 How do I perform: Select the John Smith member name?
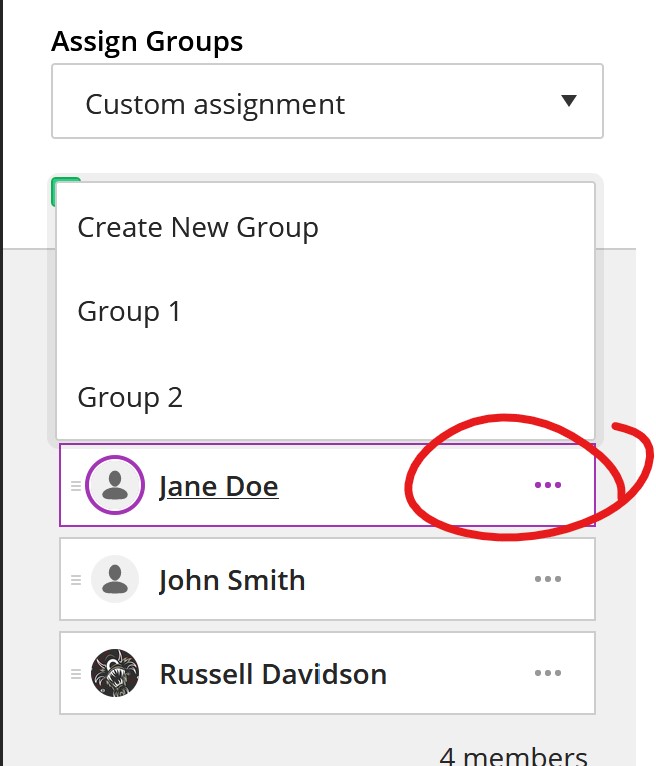click(x=233, y=580)
